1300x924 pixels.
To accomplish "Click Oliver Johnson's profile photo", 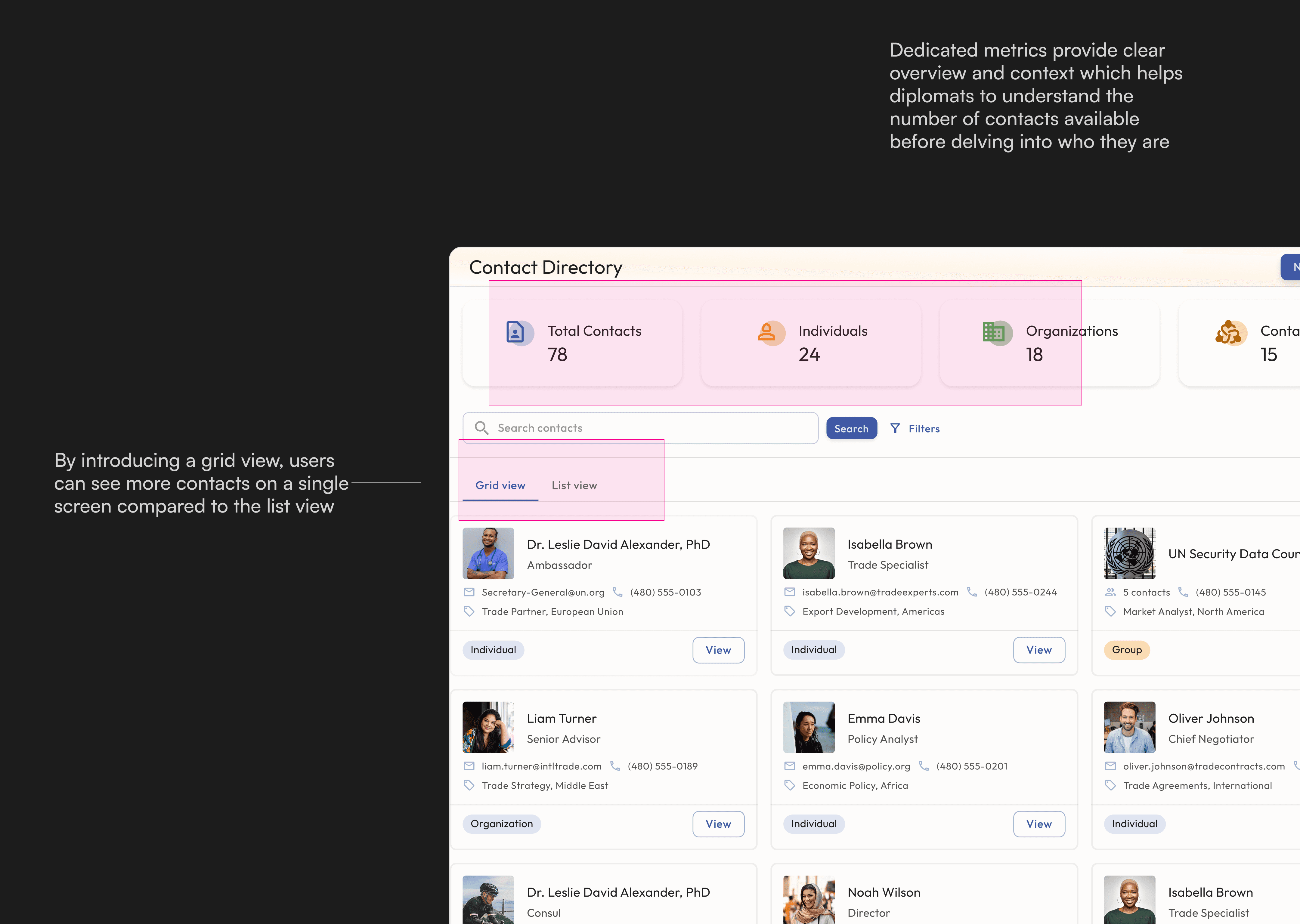I will pos(1129,727).
